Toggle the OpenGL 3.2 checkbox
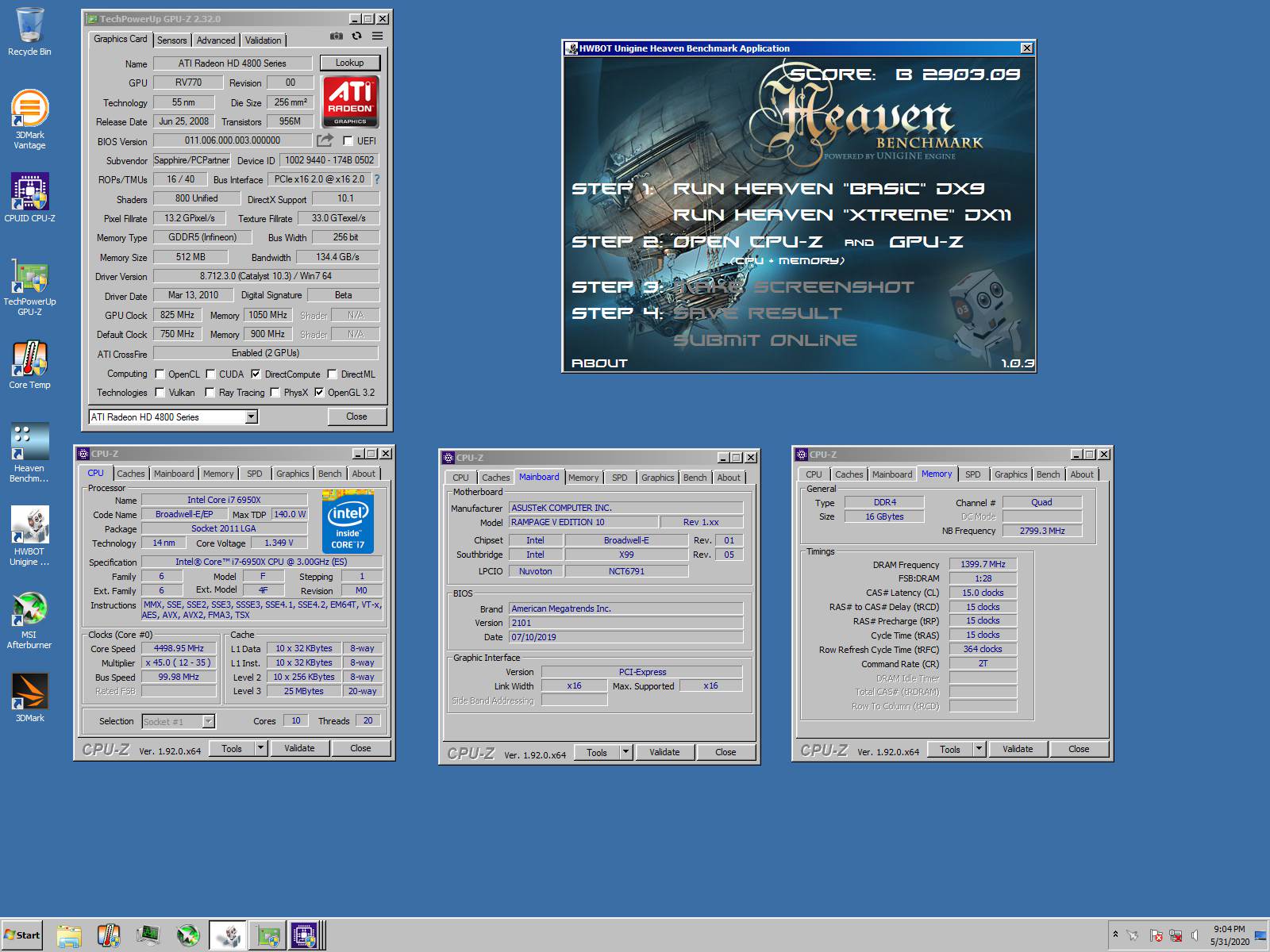Image resolution: width=1270 pixels, height=952 pixels. [x=319, y=393]
